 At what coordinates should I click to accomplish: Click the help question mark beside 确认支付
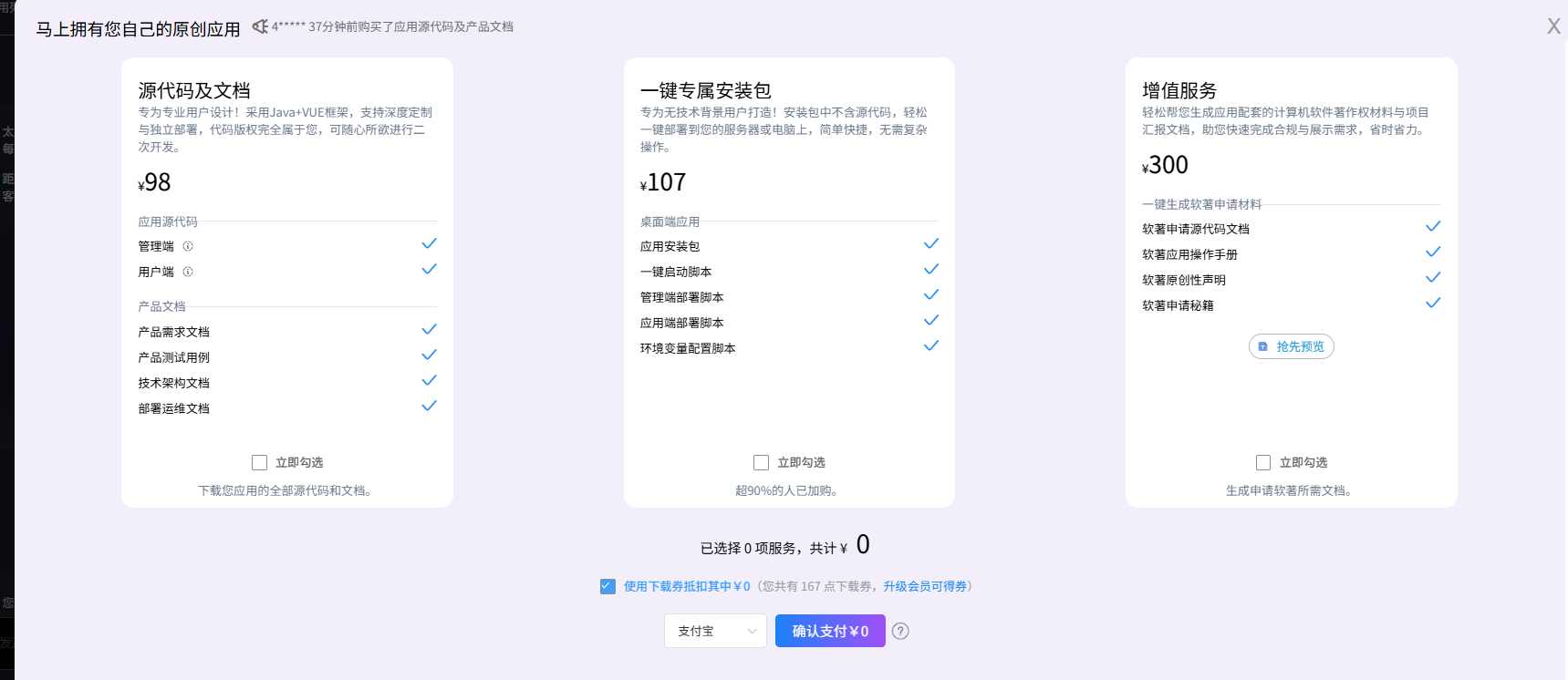900,631
